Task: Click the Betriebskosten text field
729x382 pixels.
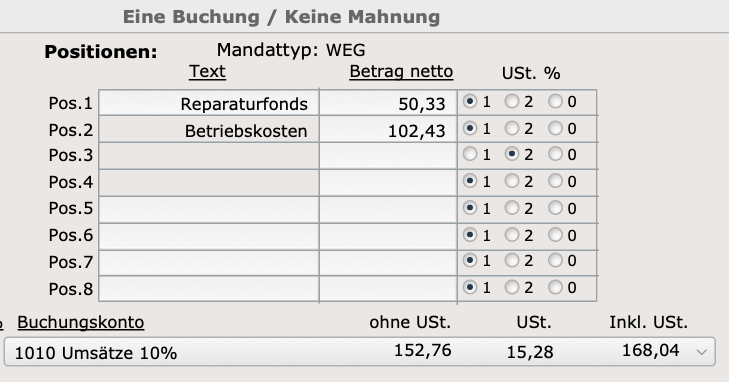Action: click(x=209, y=129)
